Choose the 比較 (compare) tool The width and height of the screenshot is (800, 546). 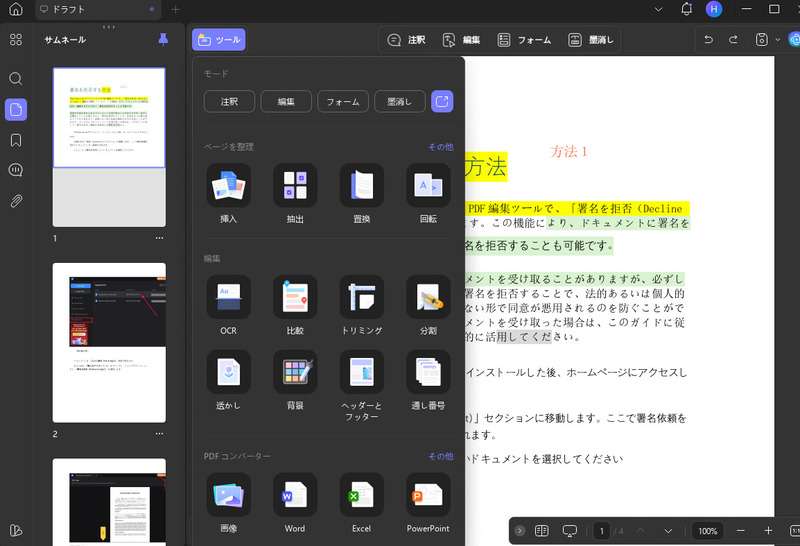coord(295,297)
